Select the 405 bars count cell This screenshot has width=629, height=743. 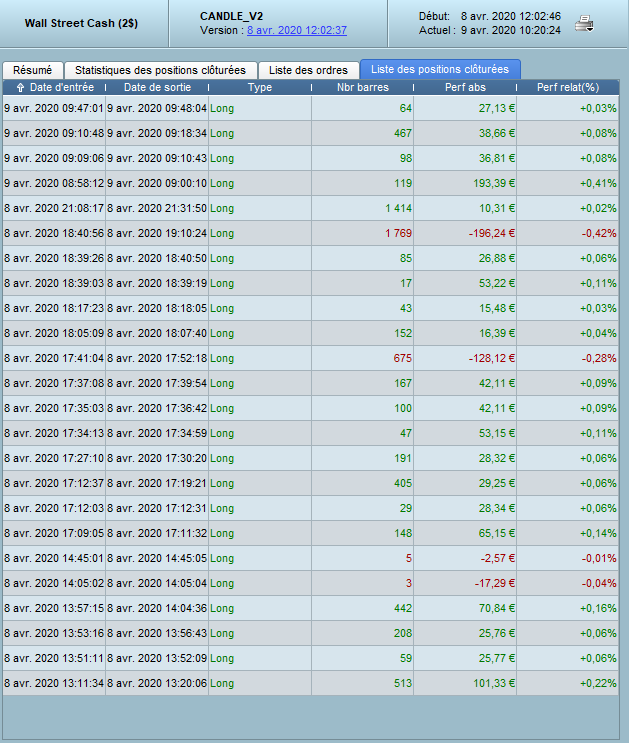[363, 483]
